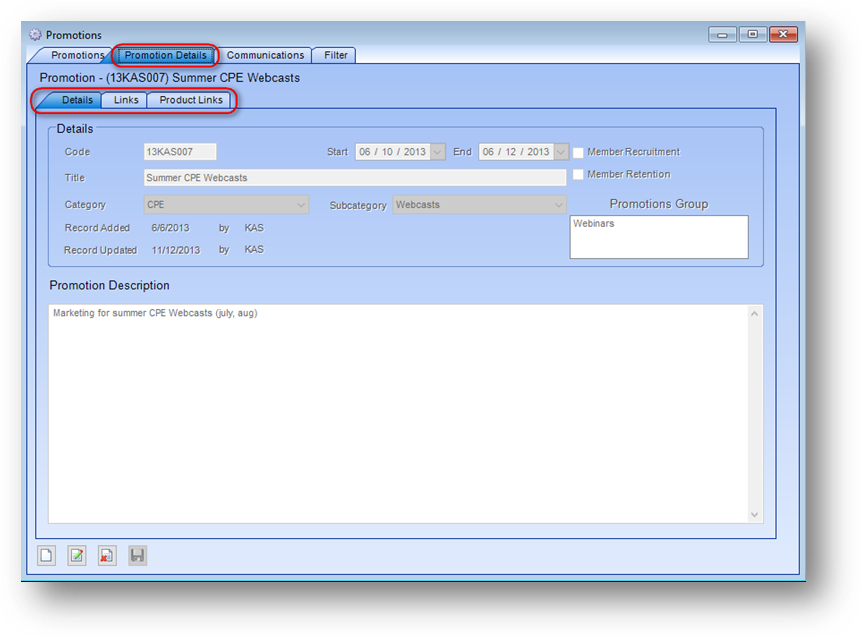Click the Record Added date 6/6/2013
The width and height of the screenshot is (861, 637).
click(x=170, y=228)
